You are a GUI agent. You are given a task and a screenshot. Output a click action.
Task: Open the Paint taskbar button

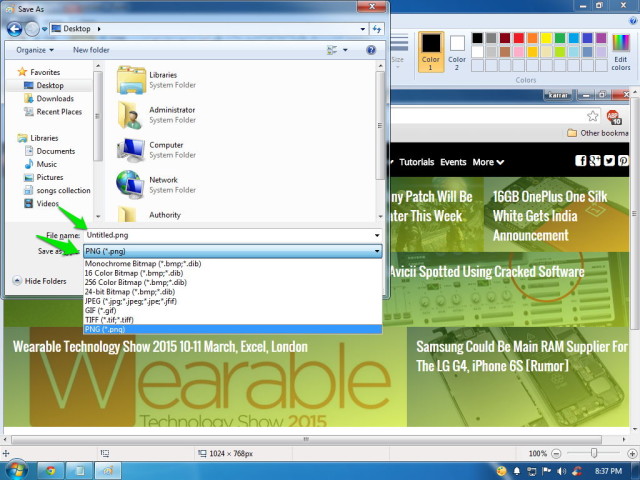click(x=108, y=471)
